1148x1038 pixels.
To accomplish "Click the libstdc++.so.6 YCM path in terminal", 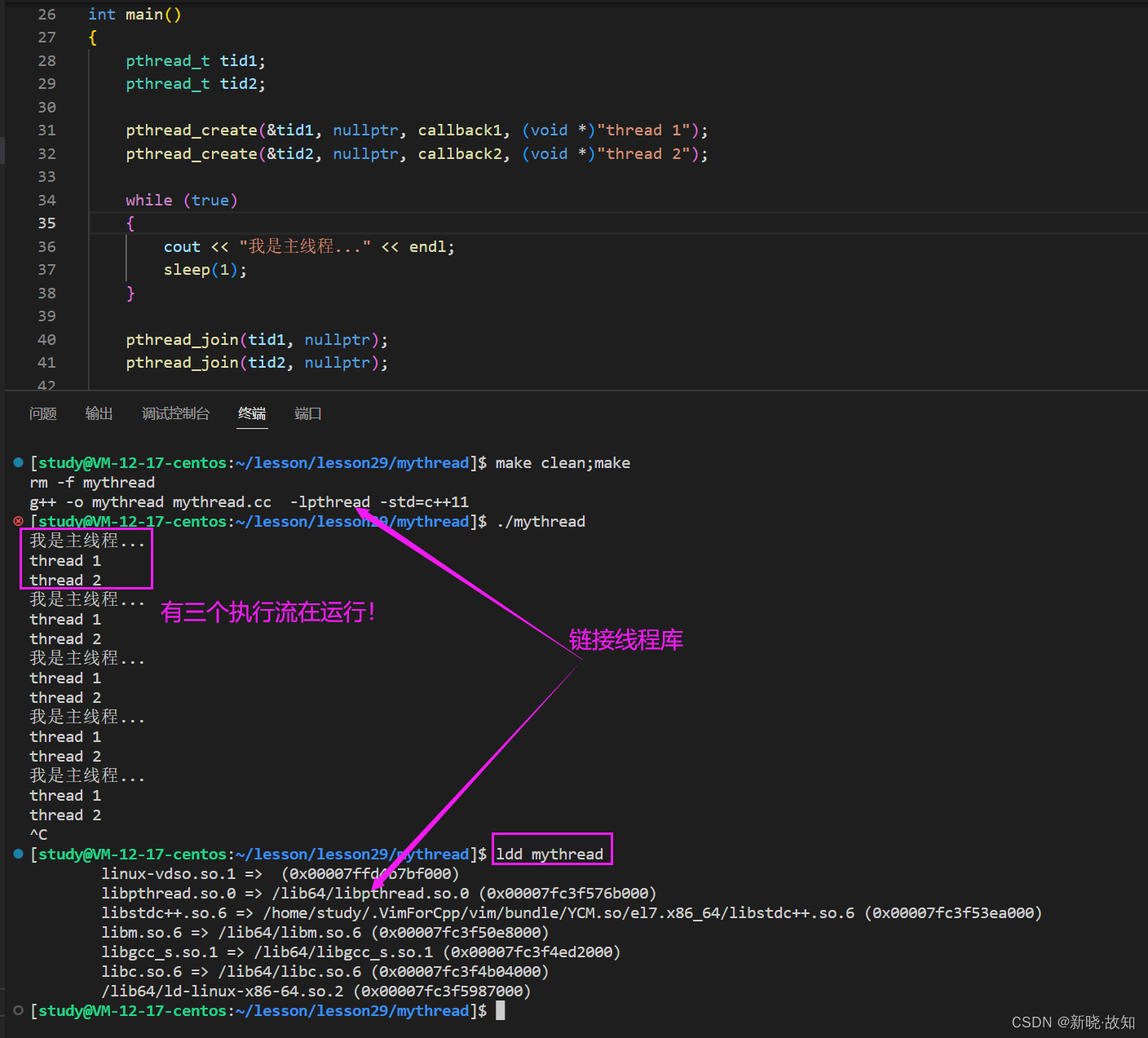I will pos(559,913).
